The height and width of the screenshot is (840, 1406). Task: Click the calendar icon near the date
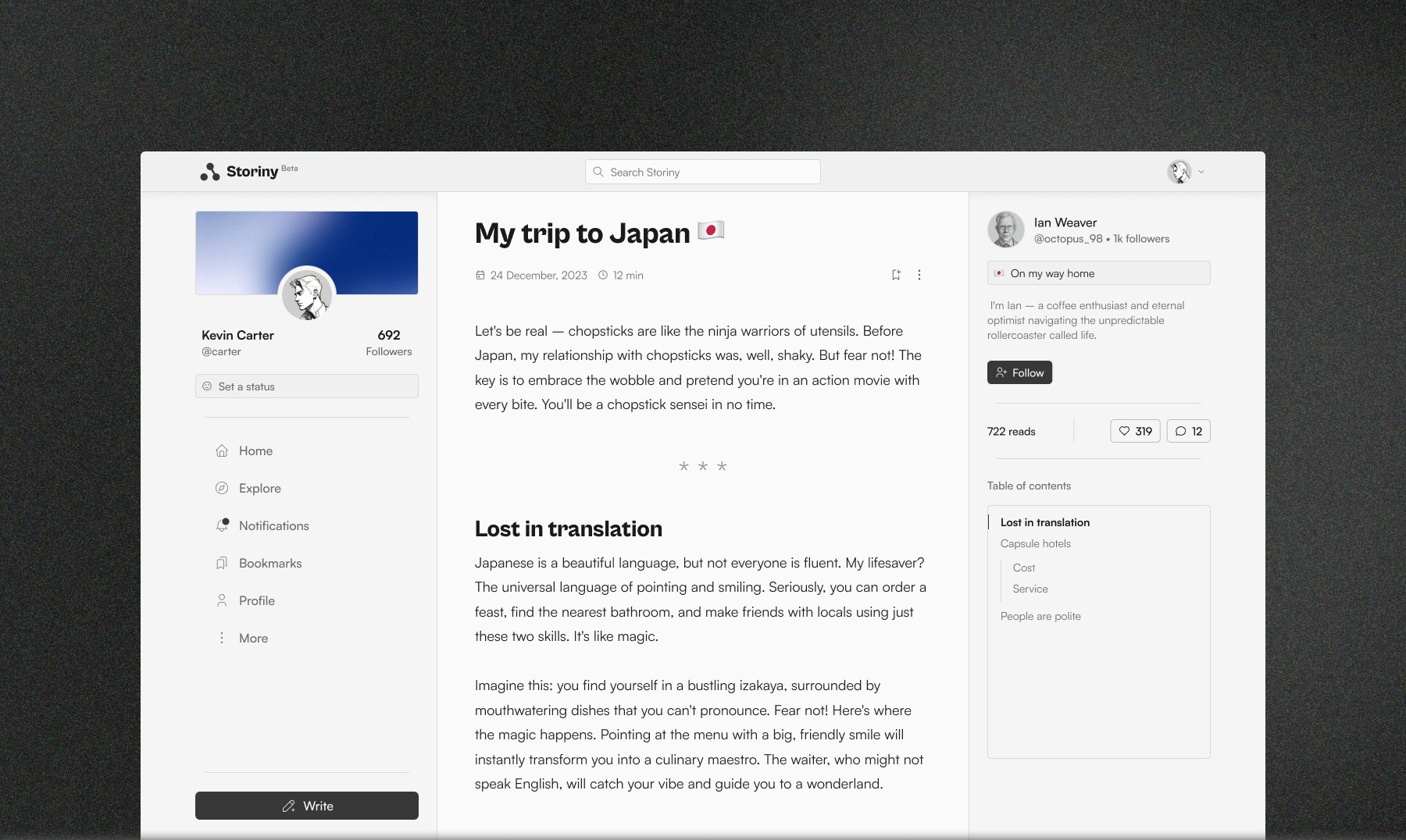(x=480, y=275)
